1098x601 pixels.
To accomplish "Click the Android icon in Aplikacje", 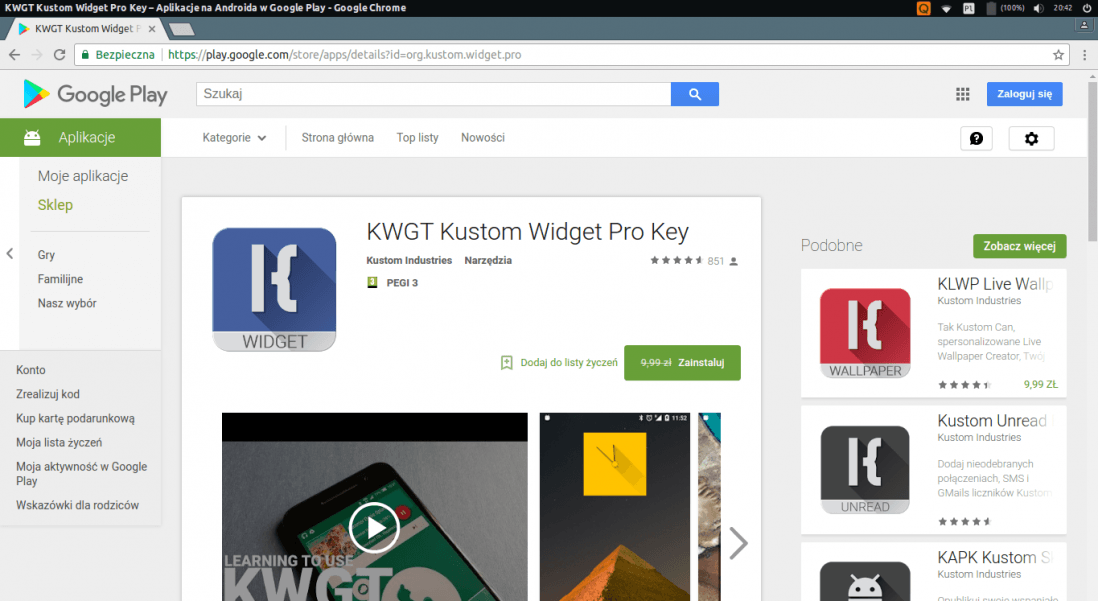I will [x=32, y=137].
